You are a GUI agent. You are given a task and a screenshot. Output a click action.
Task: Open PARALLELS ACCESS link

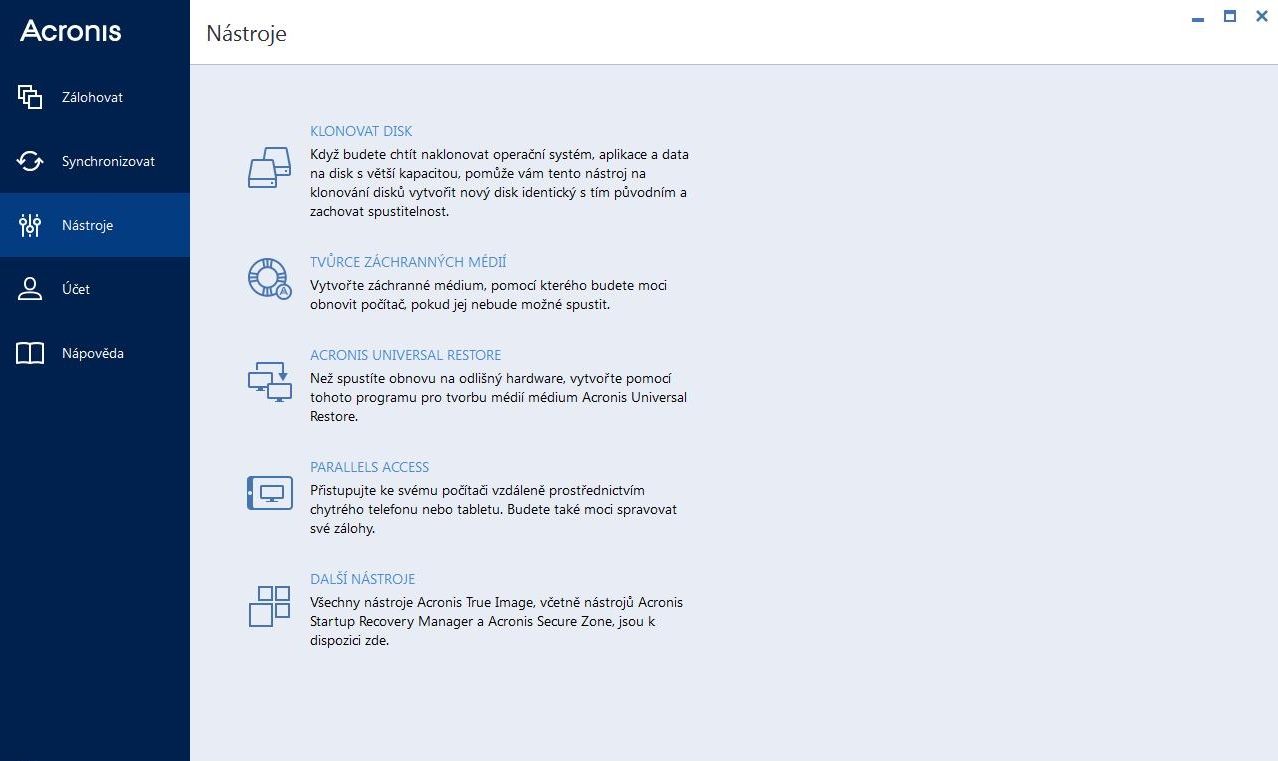(x=370, y=467)
